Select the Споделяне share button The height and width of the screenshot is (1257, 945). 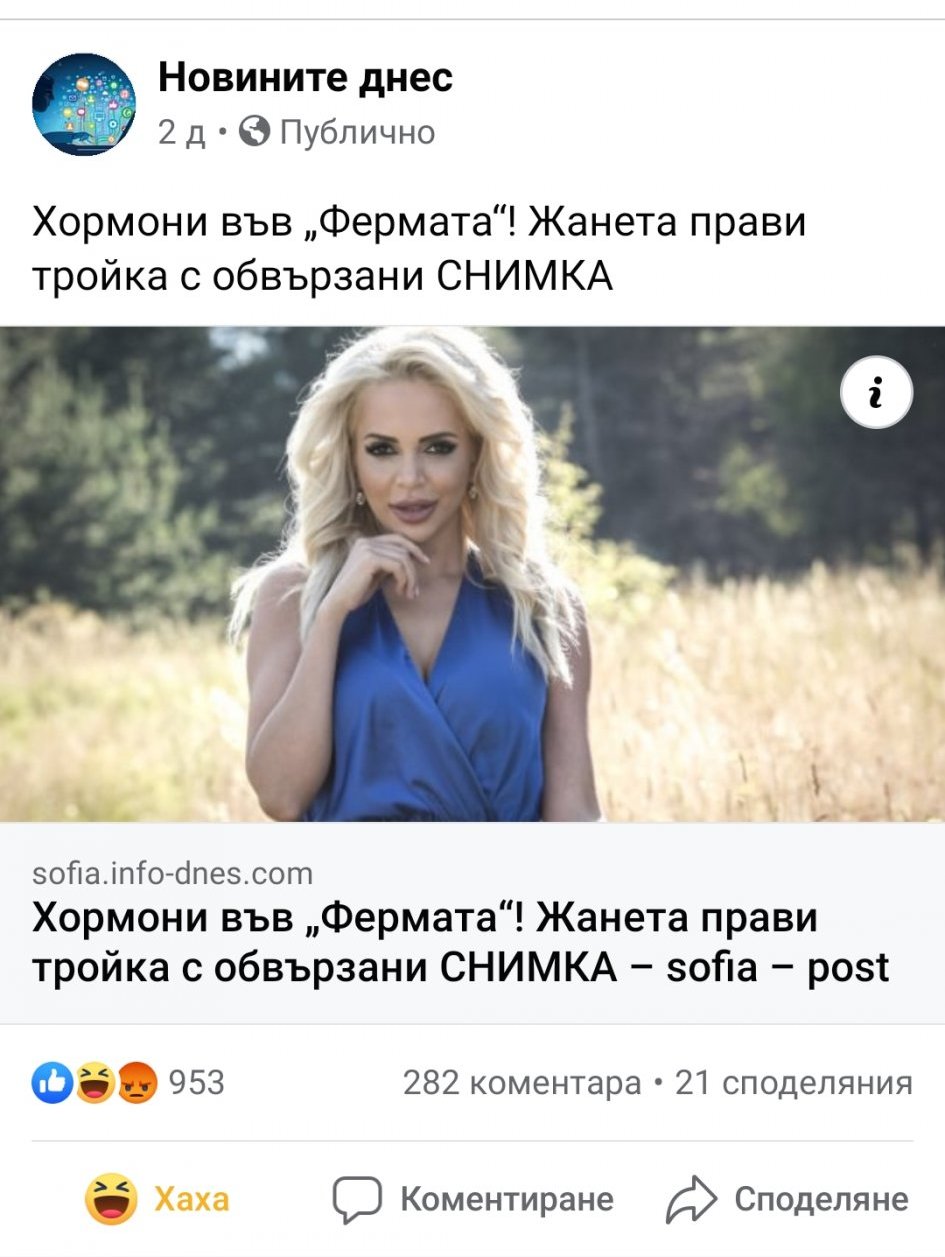click(788, 1199)
